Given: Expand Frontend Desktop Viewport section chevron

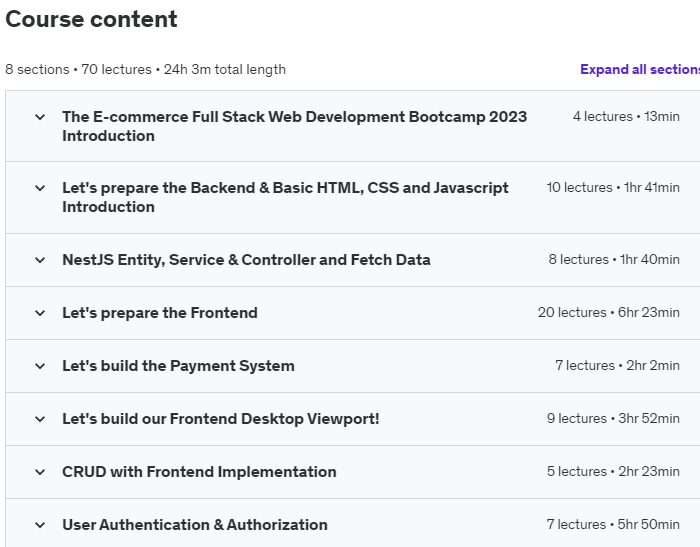Looking at the screenshot, I should click(40, 419).
